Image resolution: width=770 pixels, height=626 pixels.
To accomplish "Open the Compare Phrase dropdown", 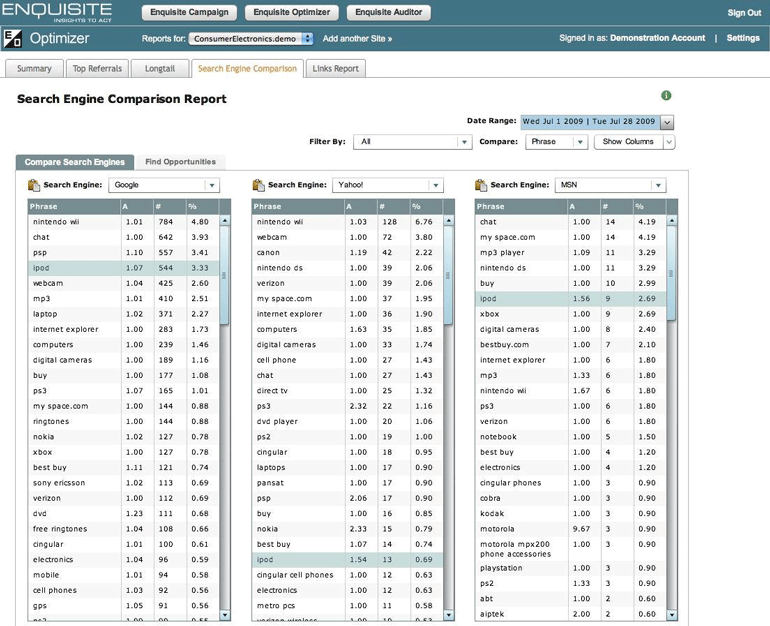I will tap(556, 142).
